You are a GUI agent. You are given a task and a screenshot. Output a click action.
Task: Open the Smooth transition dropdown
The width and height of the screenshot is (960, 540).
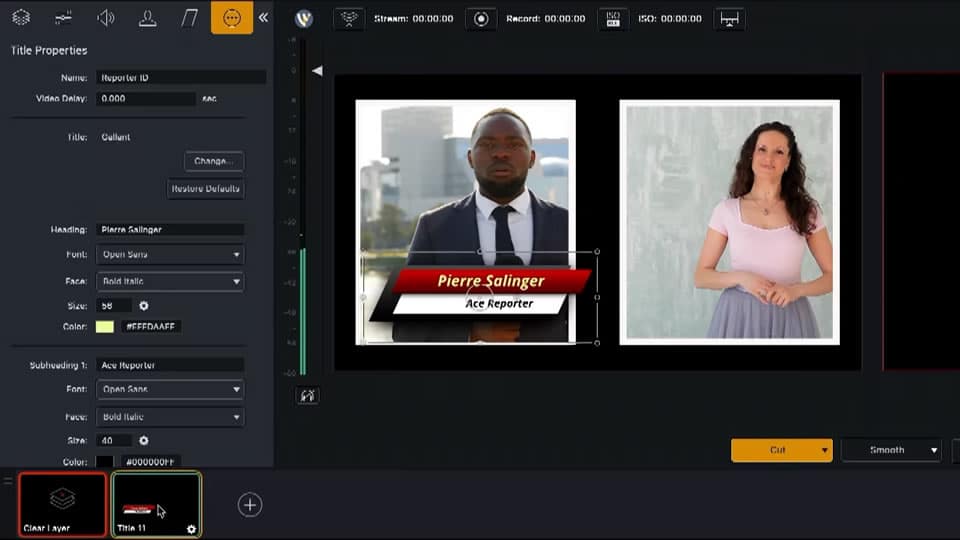point(890,450)
